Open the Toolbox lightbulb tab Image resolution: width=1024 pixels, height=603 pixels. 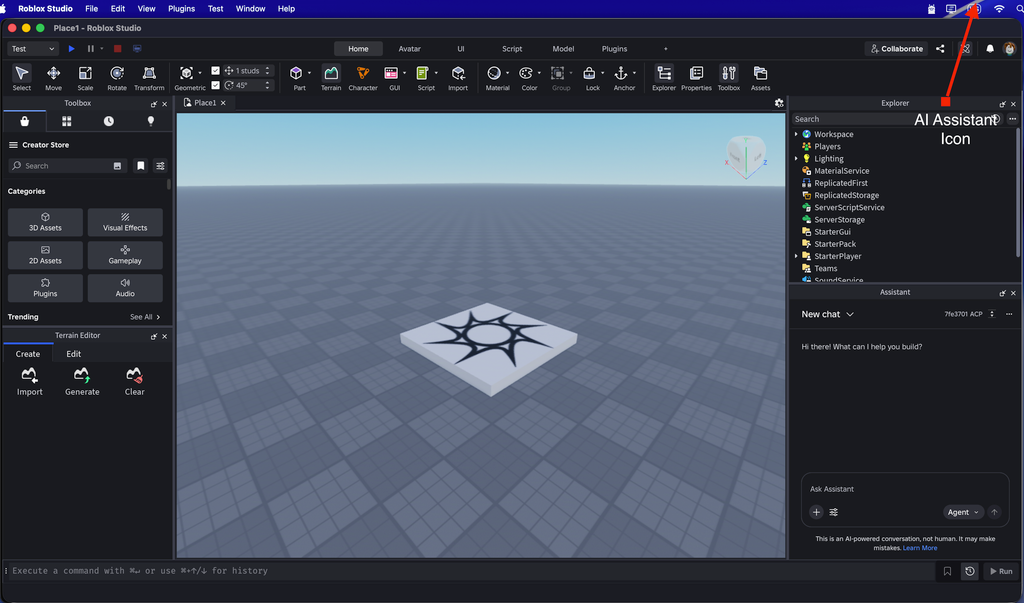(151, 122)
